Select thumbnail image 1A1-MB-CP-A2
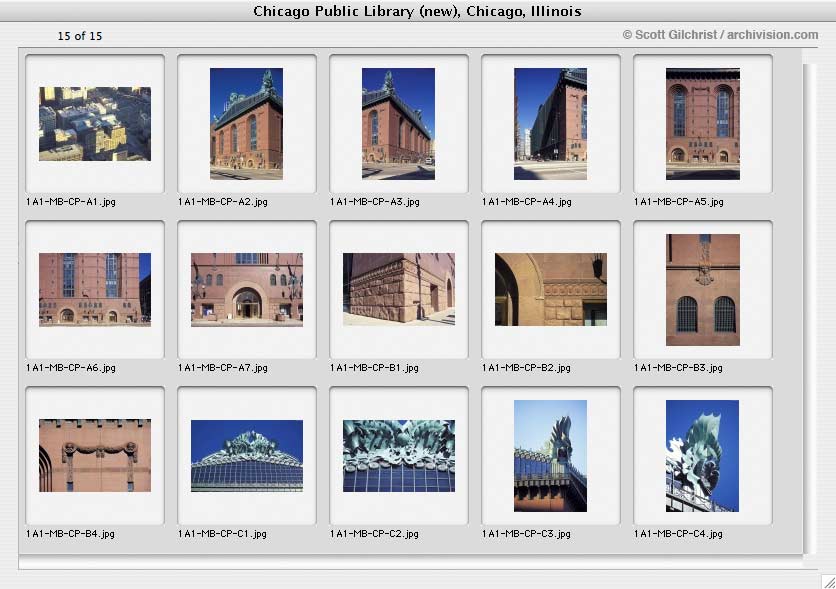836x589 pixels. tap(246, 124)
